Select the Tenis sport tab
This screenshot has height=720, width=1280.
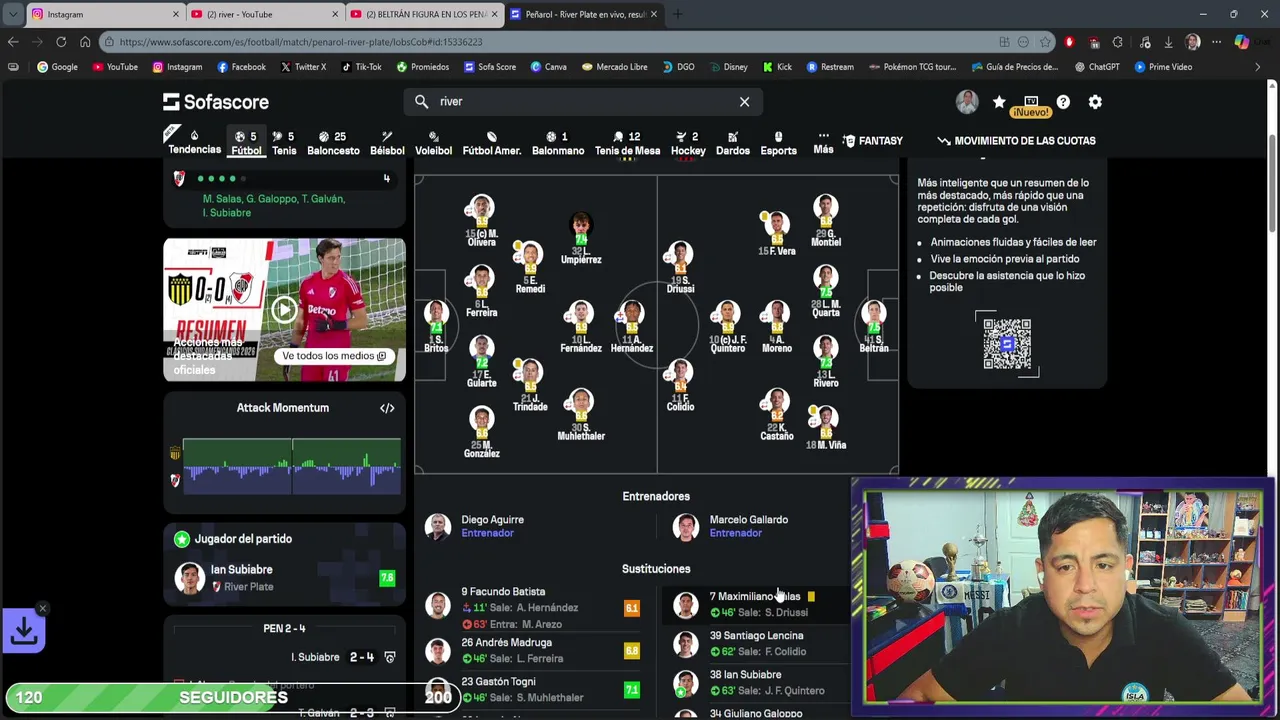pyautogui.click(x=284, y=143)
